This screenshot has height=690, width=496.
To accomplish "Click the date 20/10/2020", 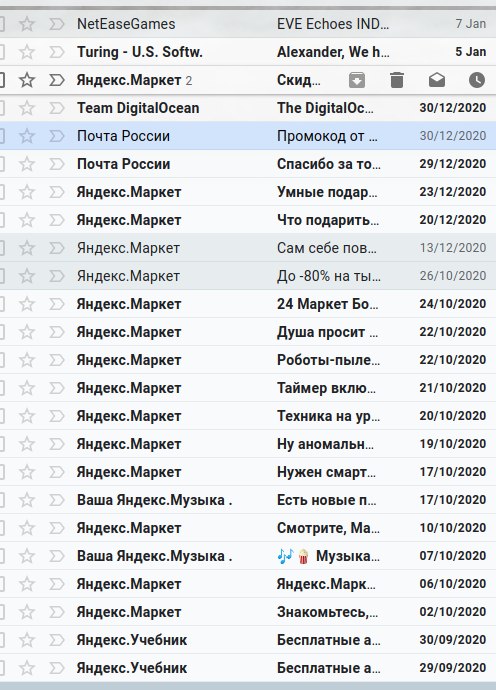I will (452, 416).
